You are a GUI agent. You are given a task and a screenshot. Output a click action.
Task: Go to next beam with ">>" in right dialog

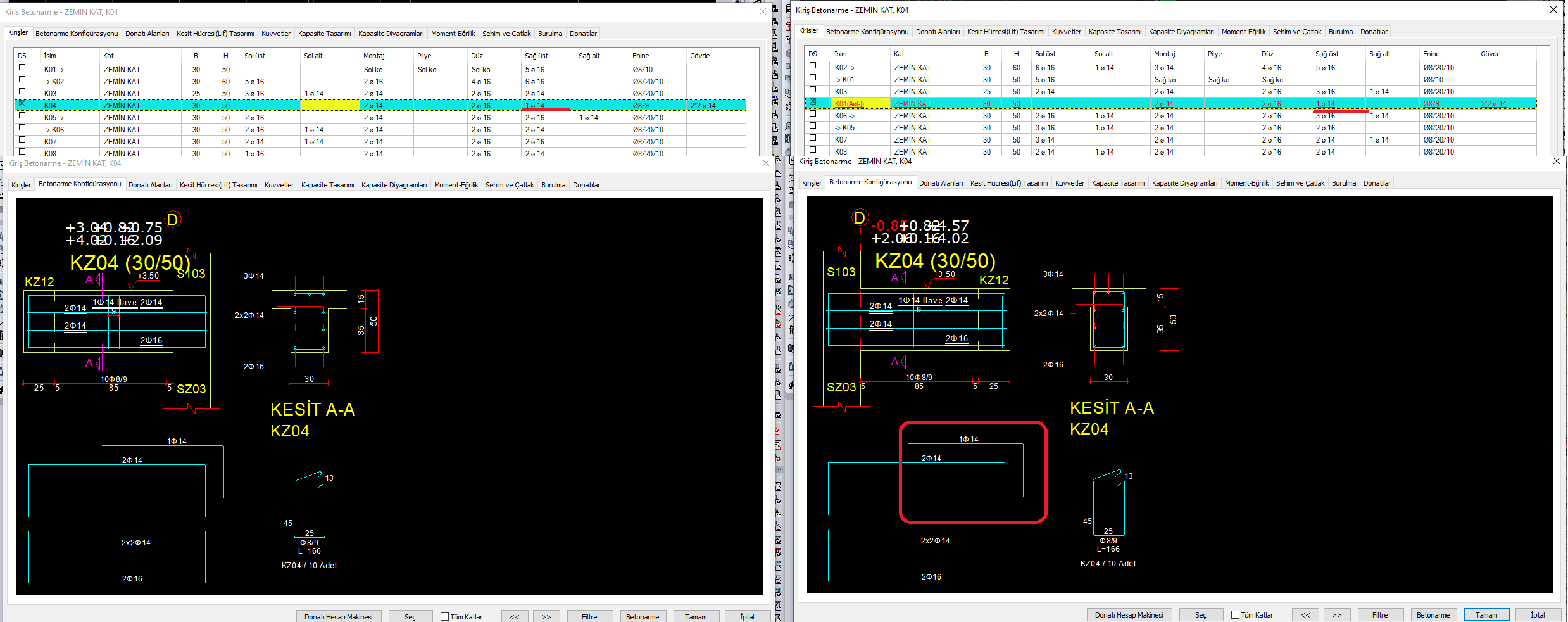pyautogui.click(x=1336, y=615)
